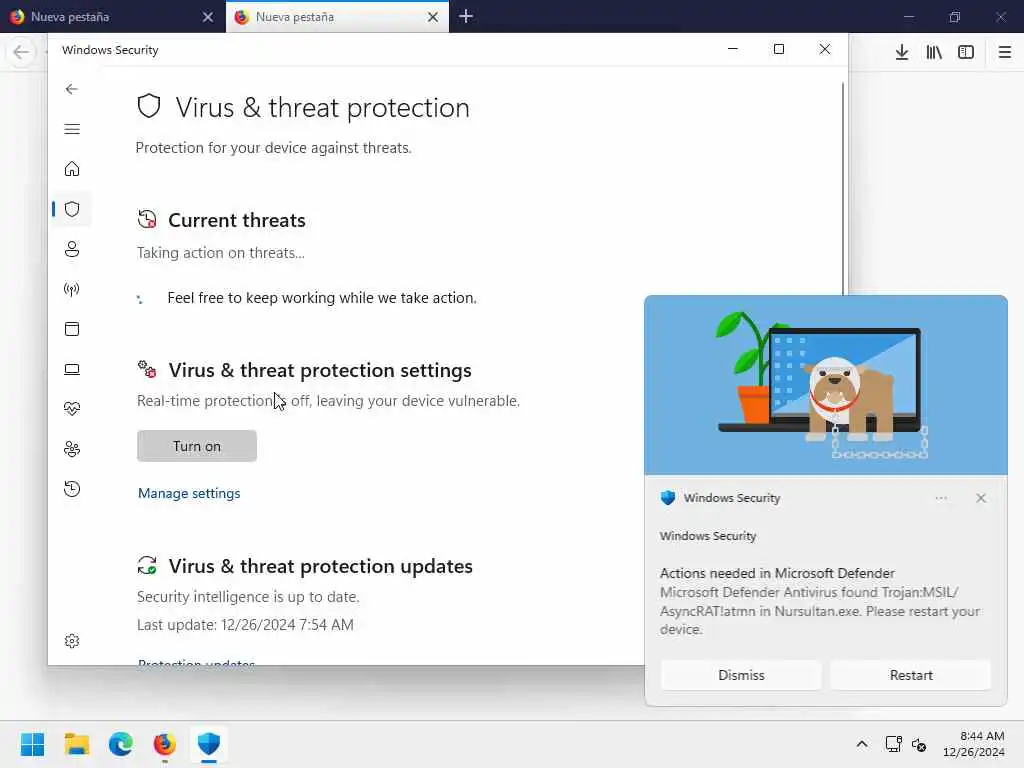Open Device performance & health heart icon
The height and width of the screenshot is (768, 1024).
72,409
